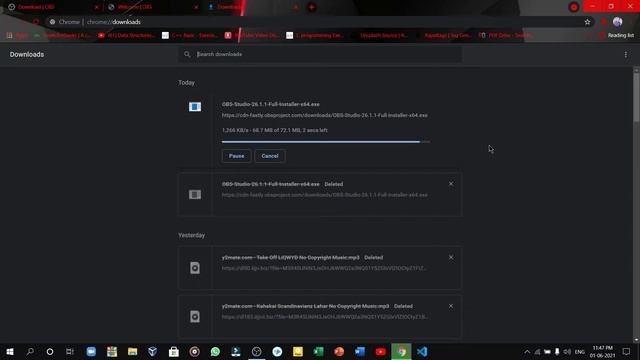Open Visual Studio Code from the taskbar
640x360 pixels.
422,351
